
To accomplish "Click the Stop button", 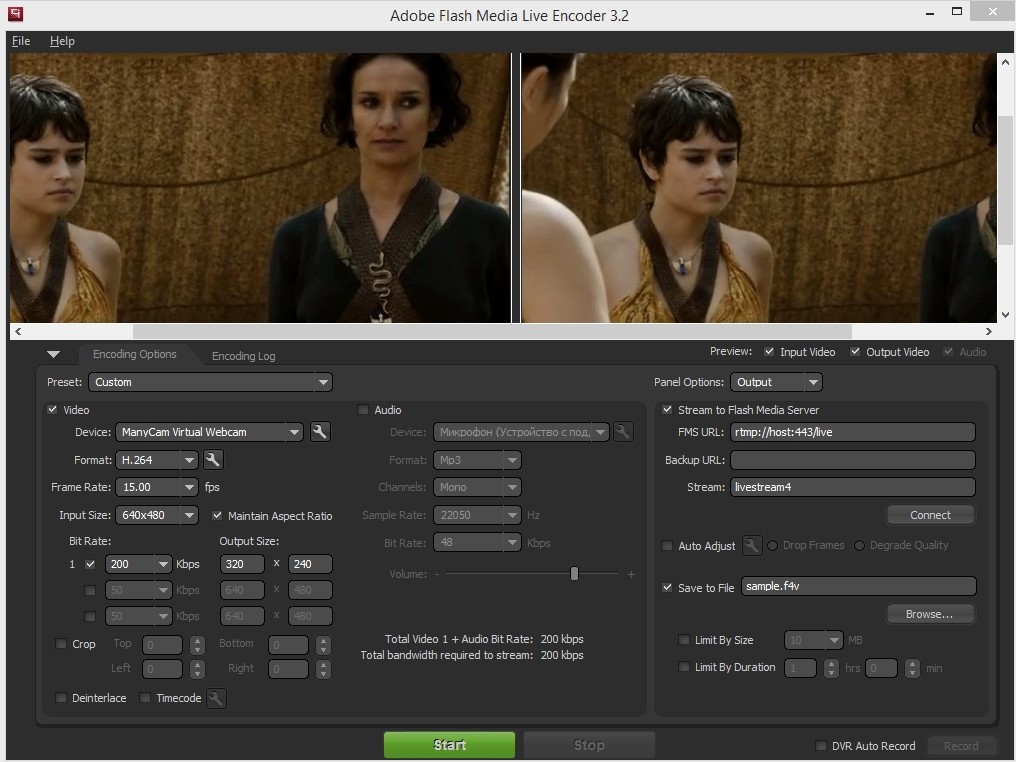I will click(x=589, y=745).
